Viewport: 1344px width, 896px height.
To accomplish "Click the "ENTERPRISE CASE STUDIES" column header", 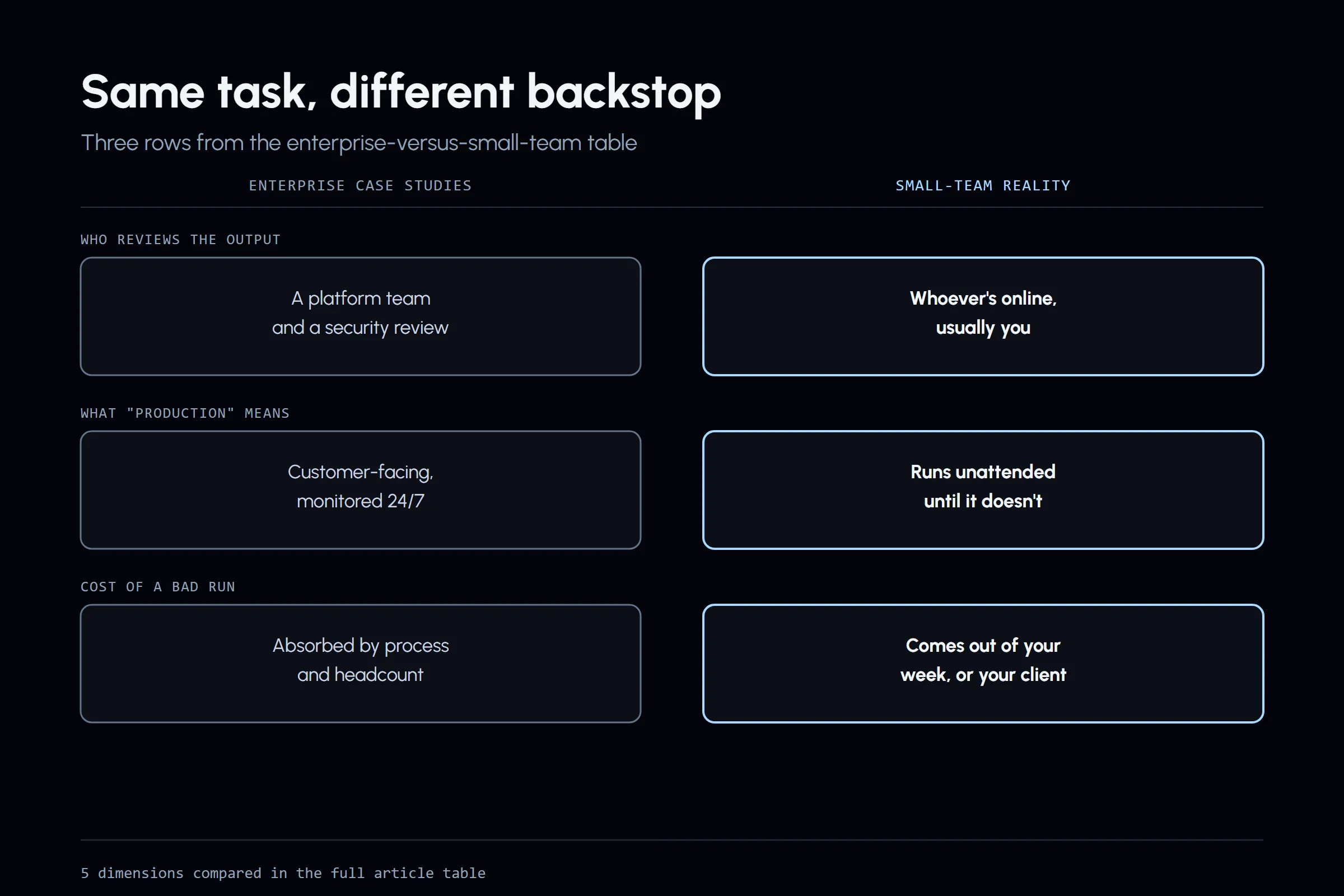I will tap(361, 186).
